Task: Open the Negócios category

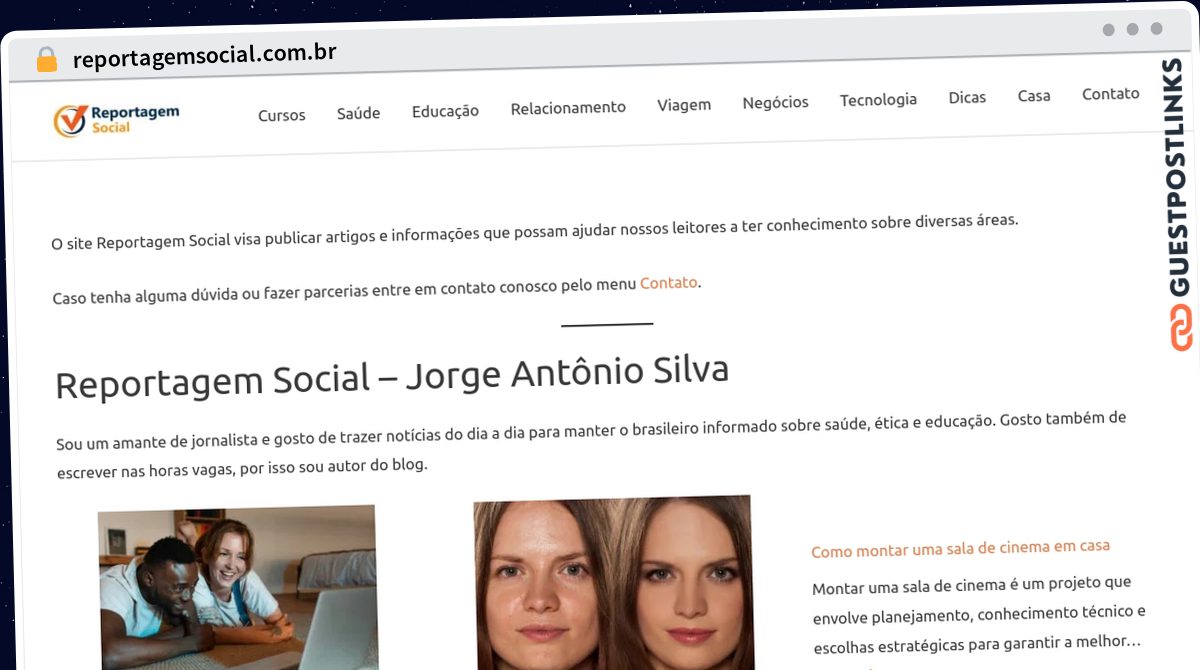Action: tap(775, 102)
